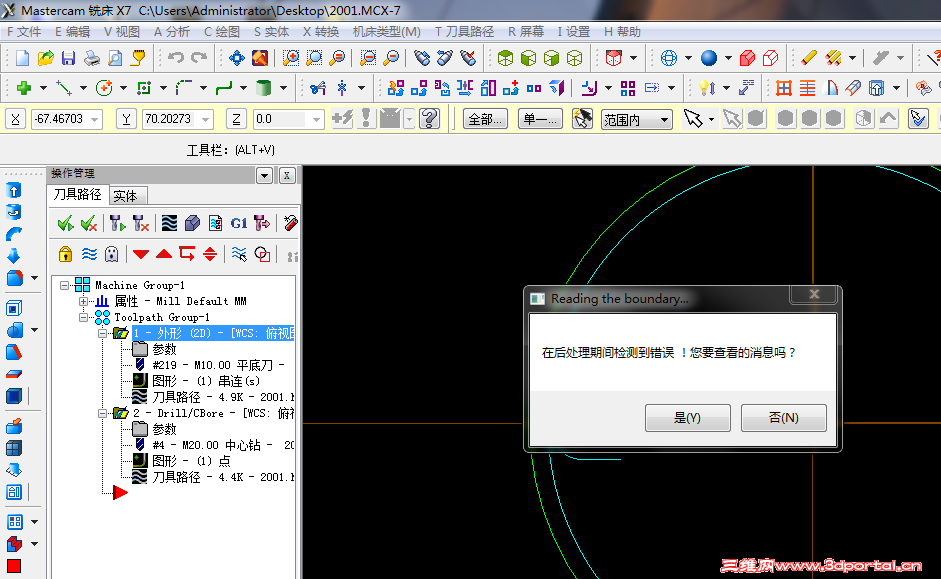
Task: Click 是(Y) in the error dialog
Action: coord(687,418)
